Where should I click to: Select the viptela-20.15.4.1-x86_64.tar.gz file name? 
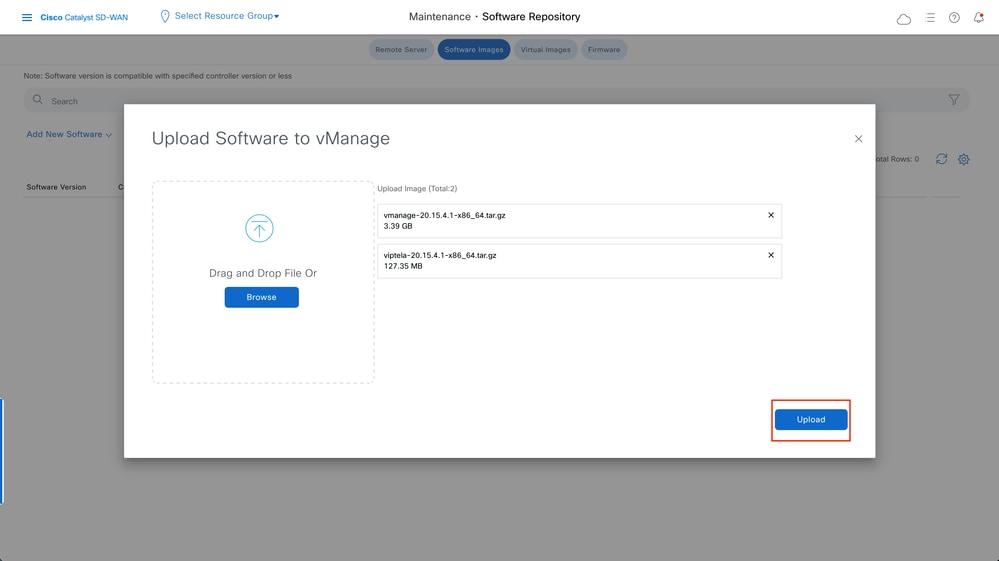click(440, 255)
